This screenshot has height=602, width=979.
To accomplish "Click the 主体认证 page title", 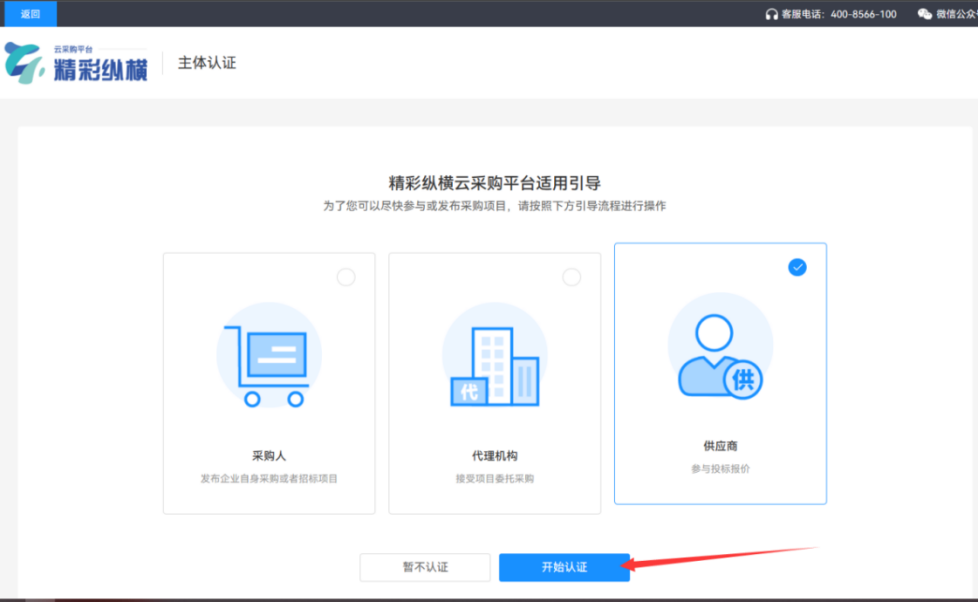I will 207,63.
